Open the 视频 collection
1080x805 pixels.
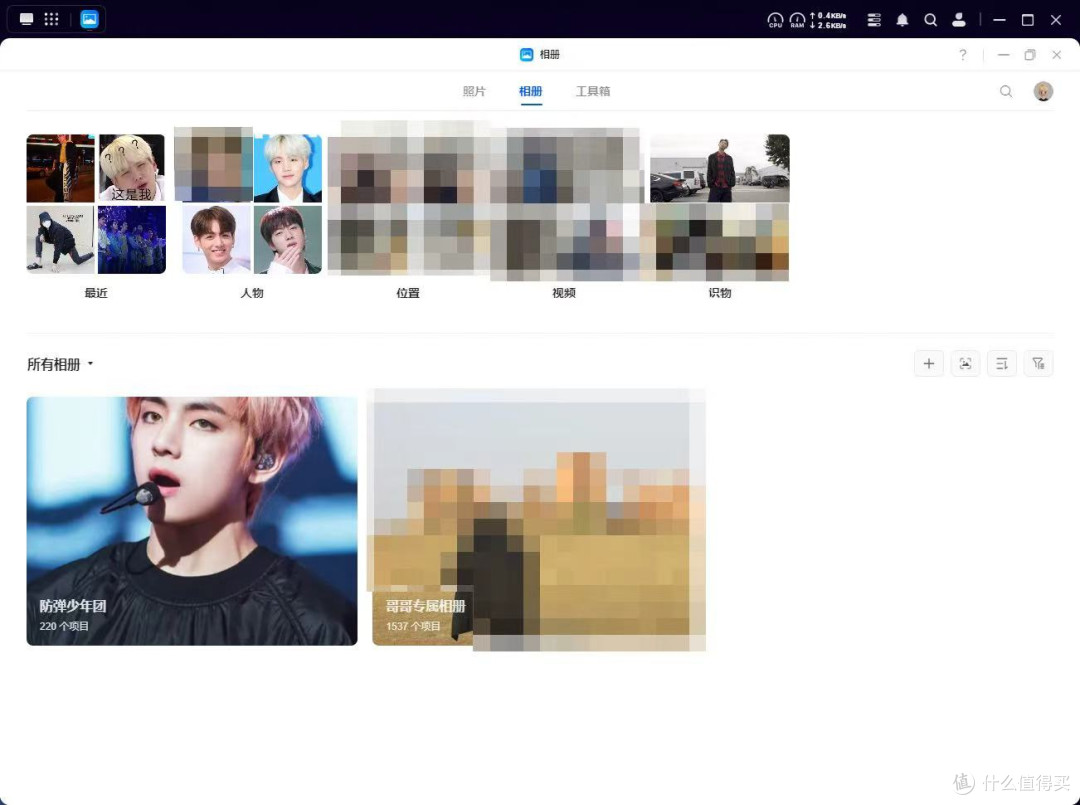pos(564,204)
